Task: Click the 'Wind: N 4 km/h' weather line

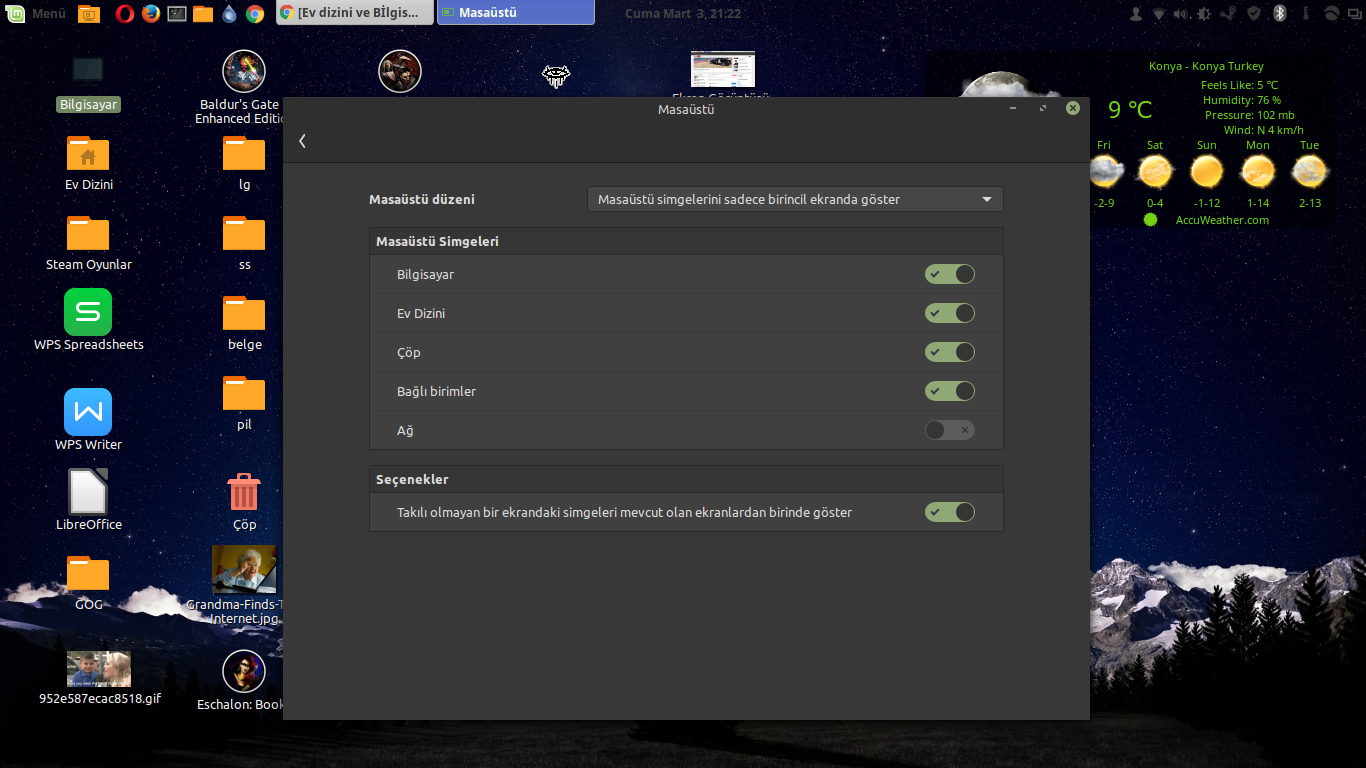Action: (1264, 130)
